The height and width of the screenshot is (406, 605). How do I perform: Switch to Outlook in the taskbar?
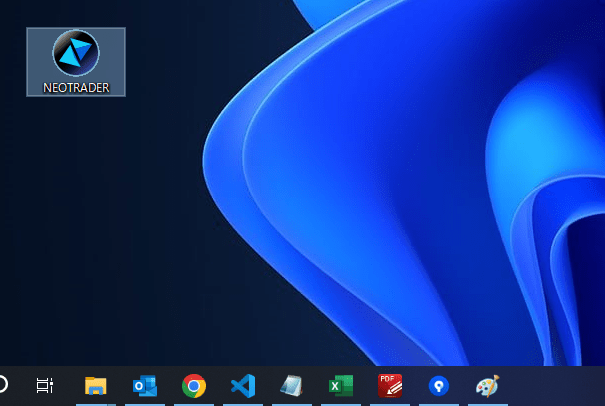point(145,386)
